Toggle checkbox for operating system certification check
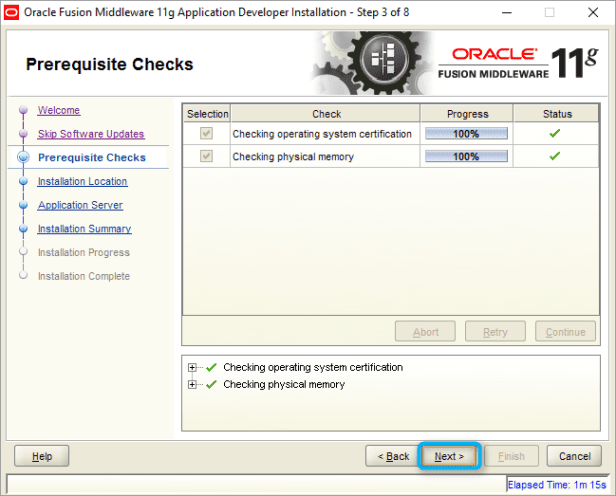 206,134
